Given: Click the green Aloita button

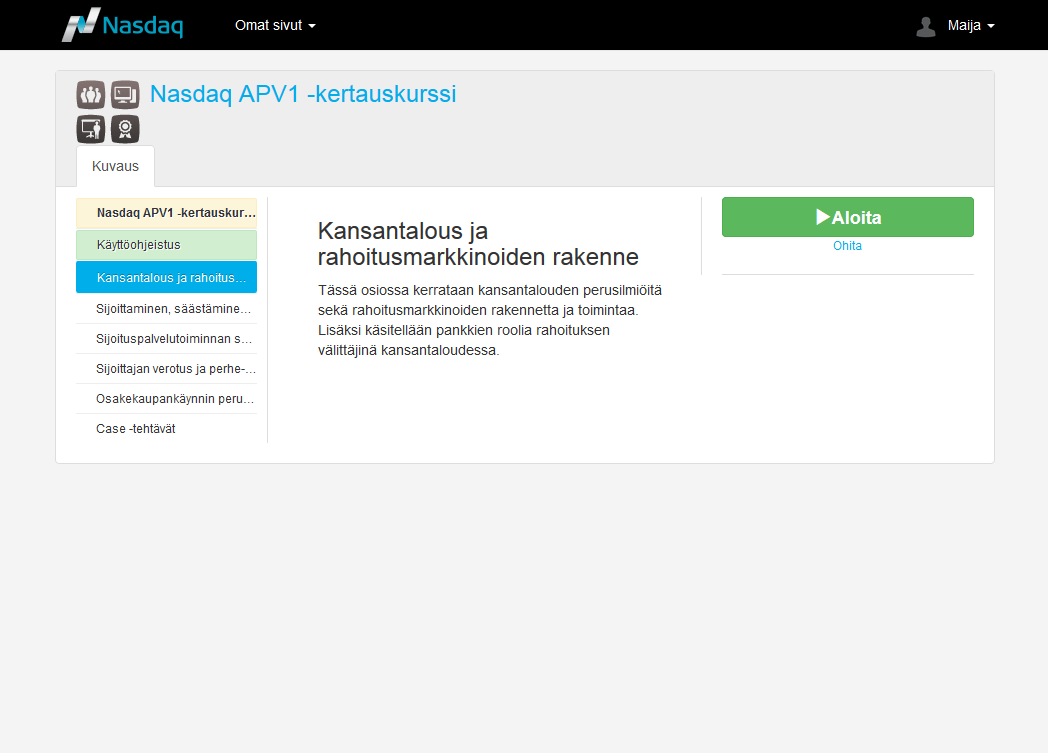Looking at the screenshot, I should click(847, 217).
